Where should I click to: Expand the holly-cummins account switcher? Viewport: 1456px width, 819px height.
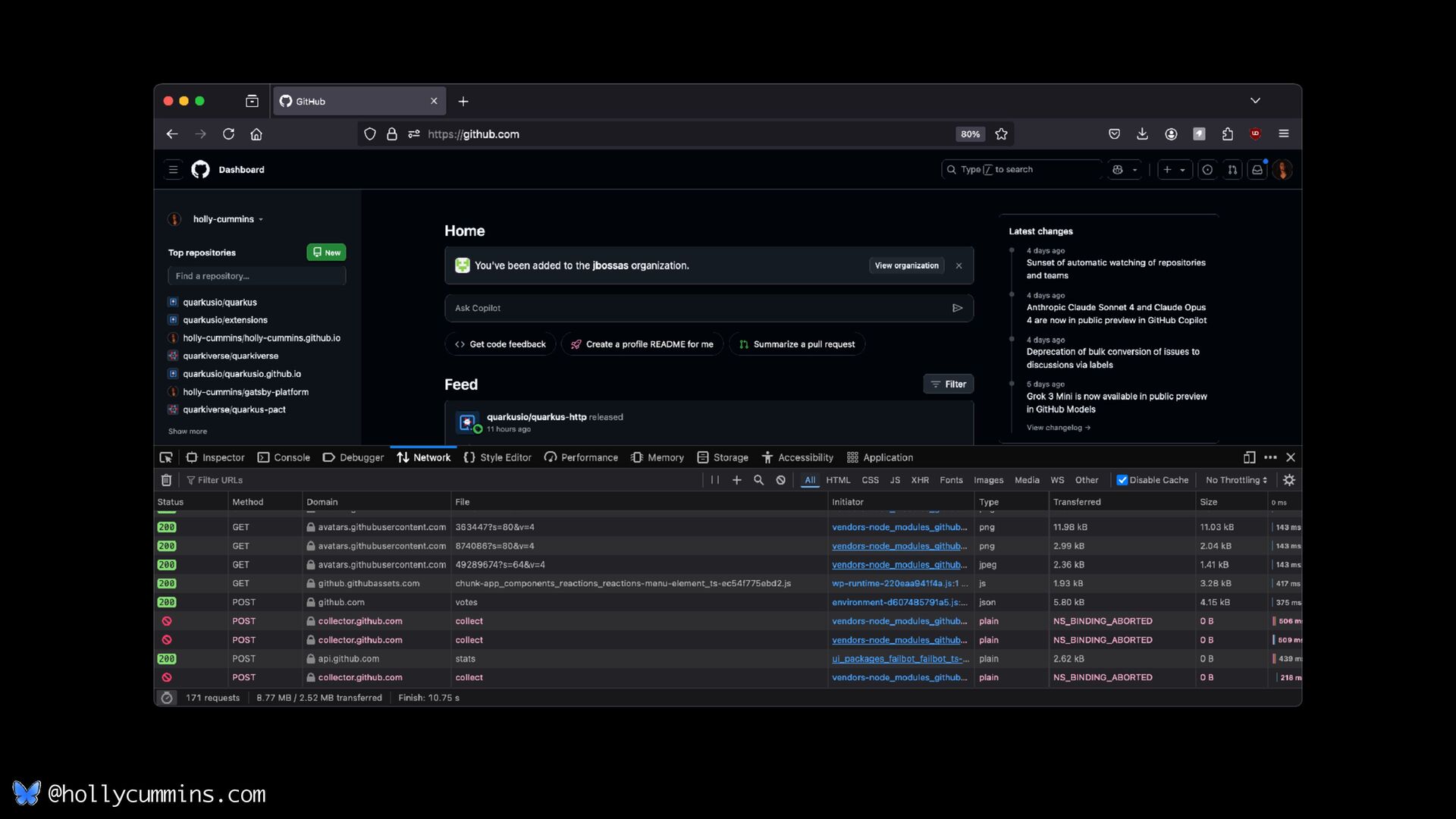tap(227, 219)
